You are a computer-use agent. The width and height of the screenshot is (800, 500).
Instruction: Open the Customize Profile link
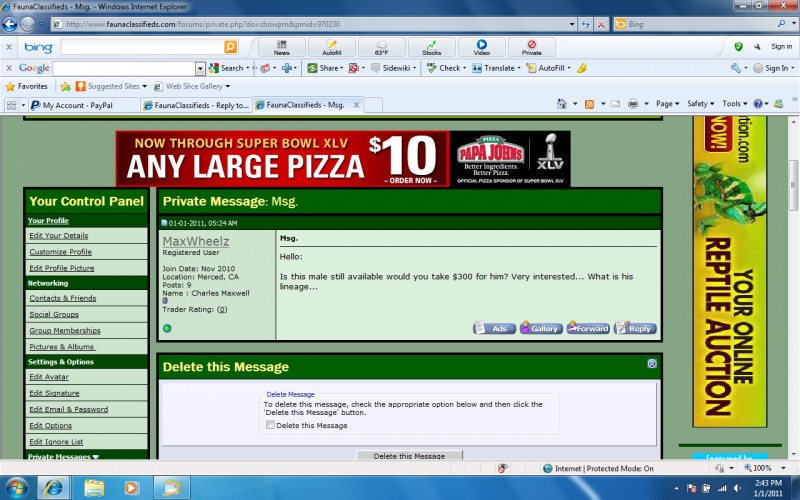(61, 252)
